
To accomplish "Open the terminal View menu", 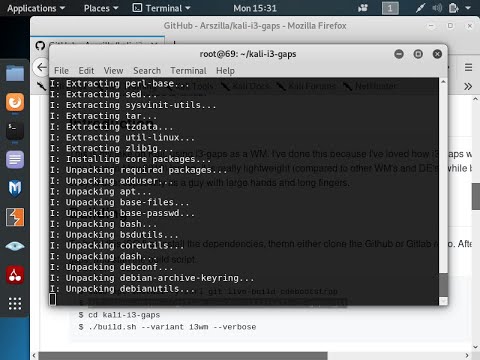I will (113, 71).
